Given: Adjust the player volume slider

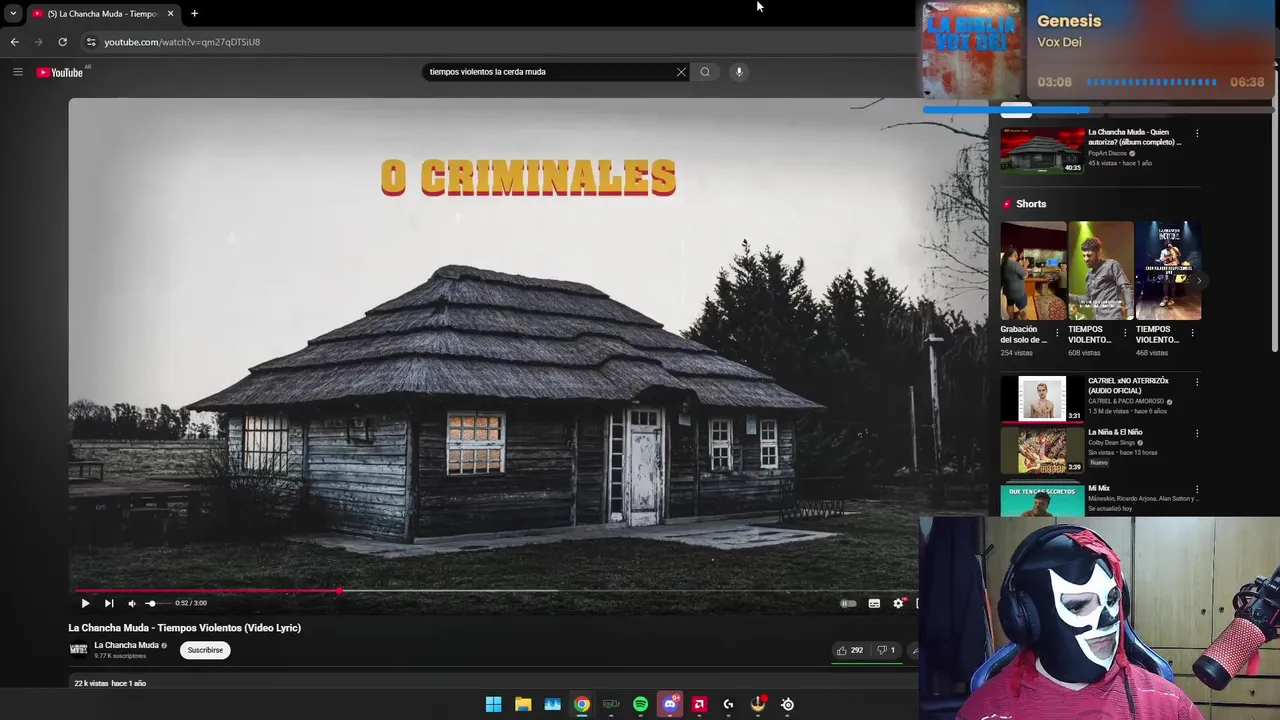Looking at the screenshot, I should [157, 603].
